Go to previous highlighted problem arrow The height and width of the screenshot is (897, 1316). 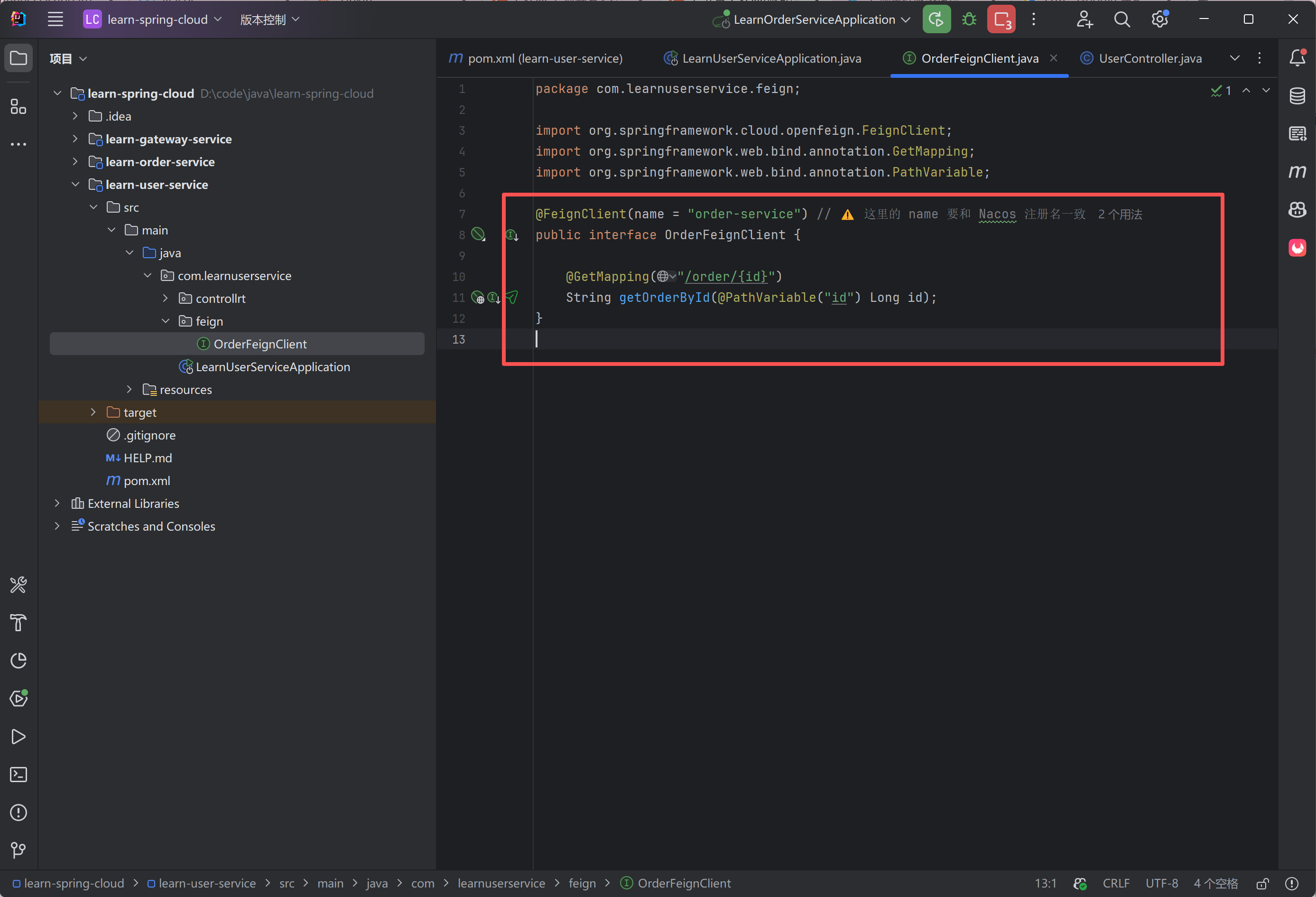tap(1246, 90)
